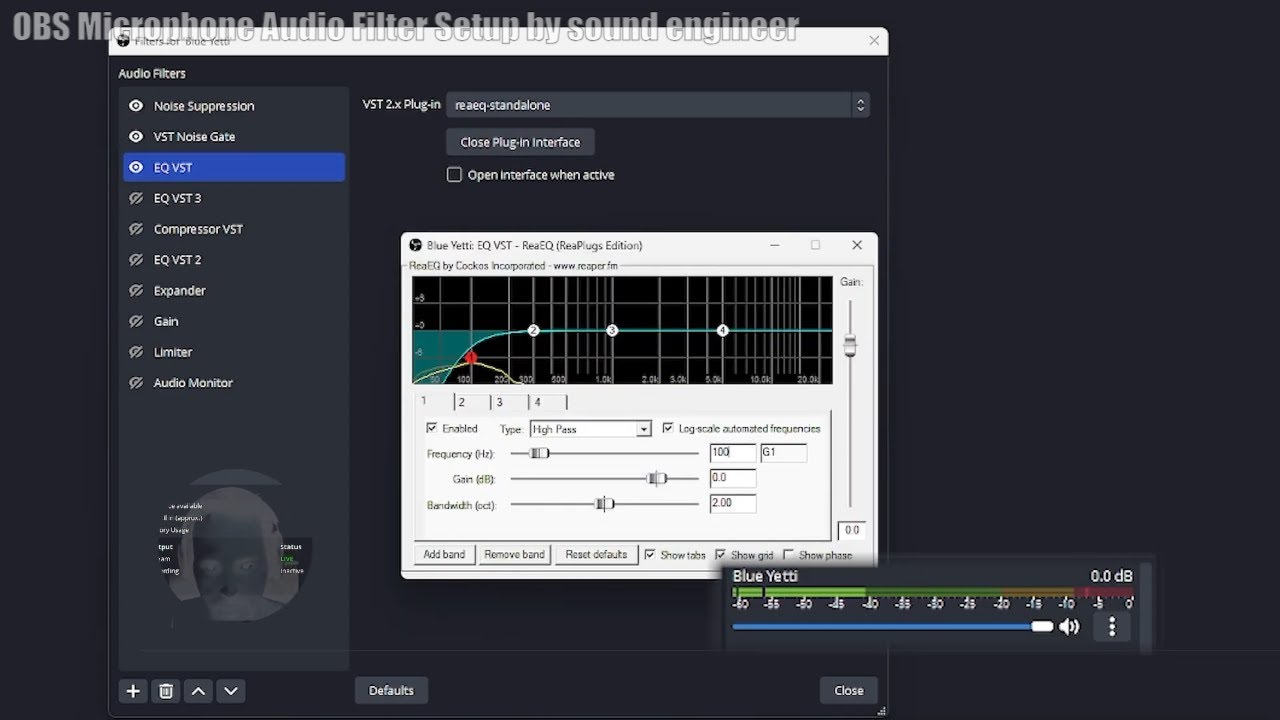Select the Compressor VST filter
Image resolution: width=1280 pixels, height=720 pixels.
point(234,229)
